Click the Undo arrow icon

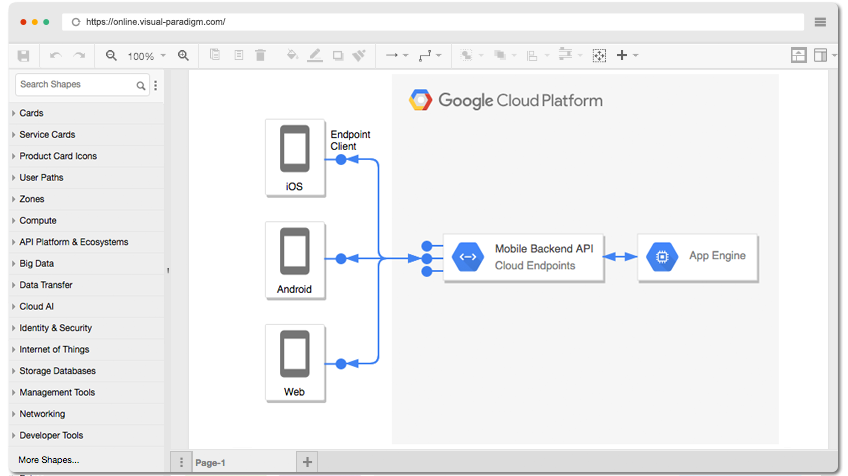coord(55,56)
